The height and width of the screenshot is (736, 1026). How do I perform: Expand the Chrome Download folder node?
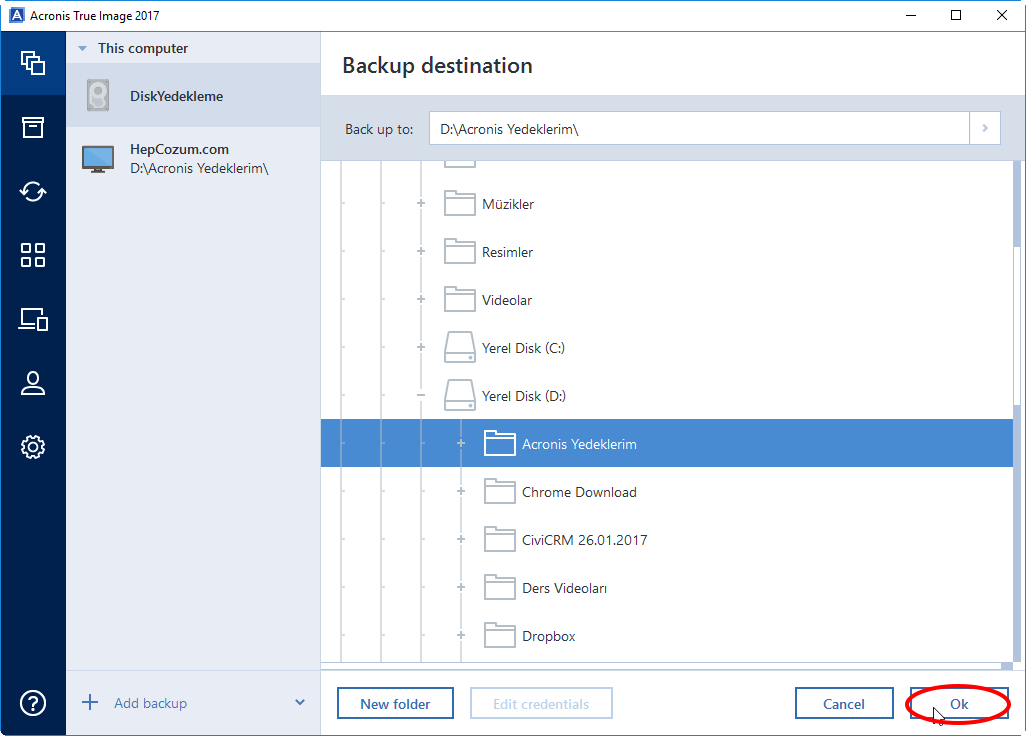(x=461, y=491)
